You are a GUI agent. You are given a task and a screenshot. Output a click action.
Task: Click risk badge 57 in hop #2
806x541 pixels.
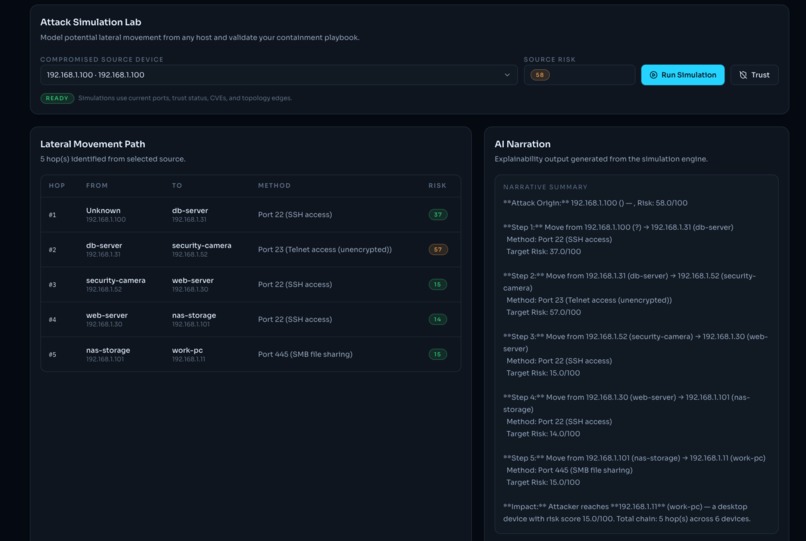point(438,250)
